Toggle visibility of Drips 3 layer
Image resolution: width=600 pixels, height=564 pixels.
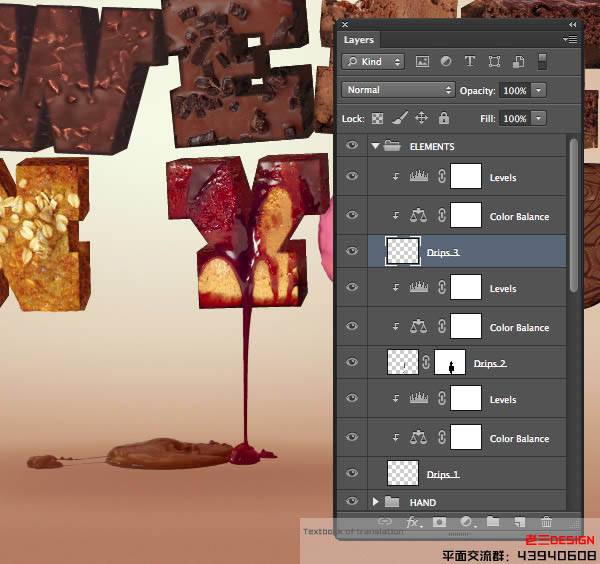pos(352,251)
